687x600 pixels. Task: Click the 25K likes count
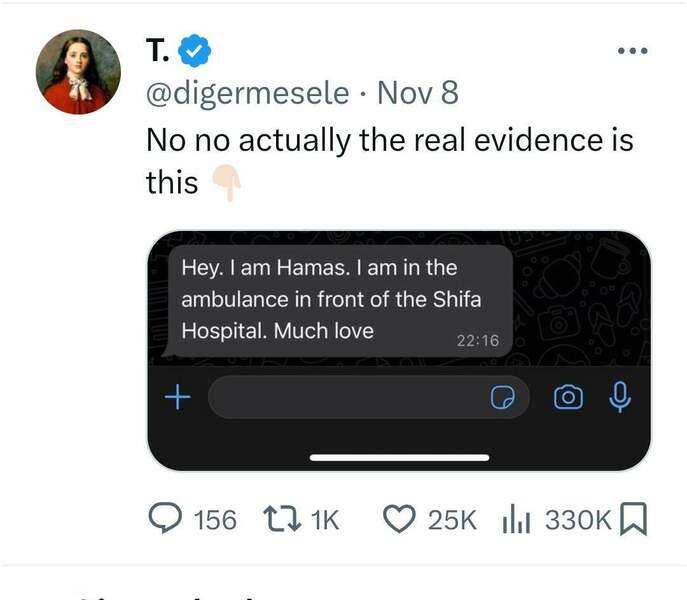(452, 520)
